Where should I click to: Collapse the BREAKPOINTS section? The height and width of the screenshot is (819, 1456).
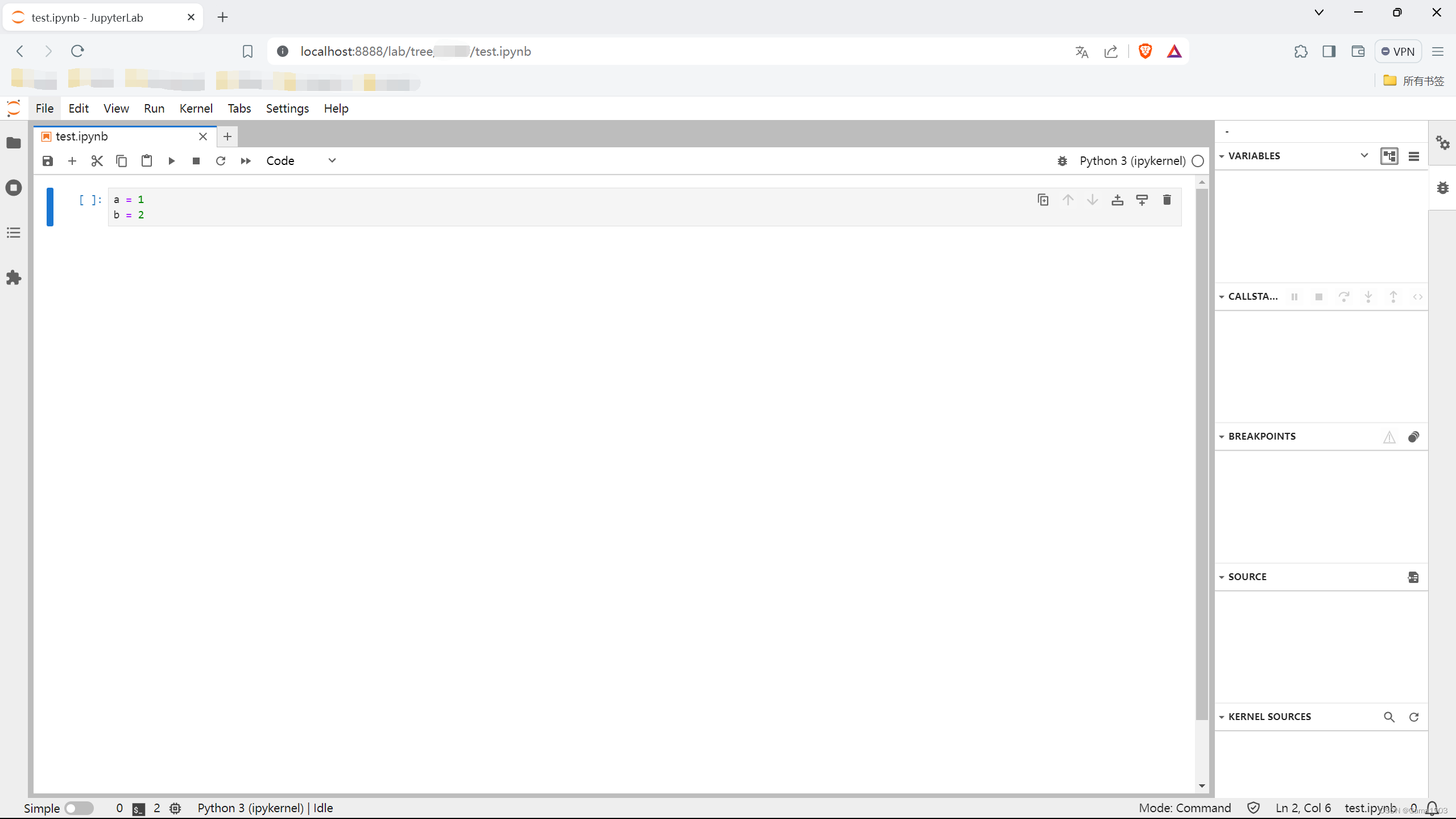(1222, 436)
